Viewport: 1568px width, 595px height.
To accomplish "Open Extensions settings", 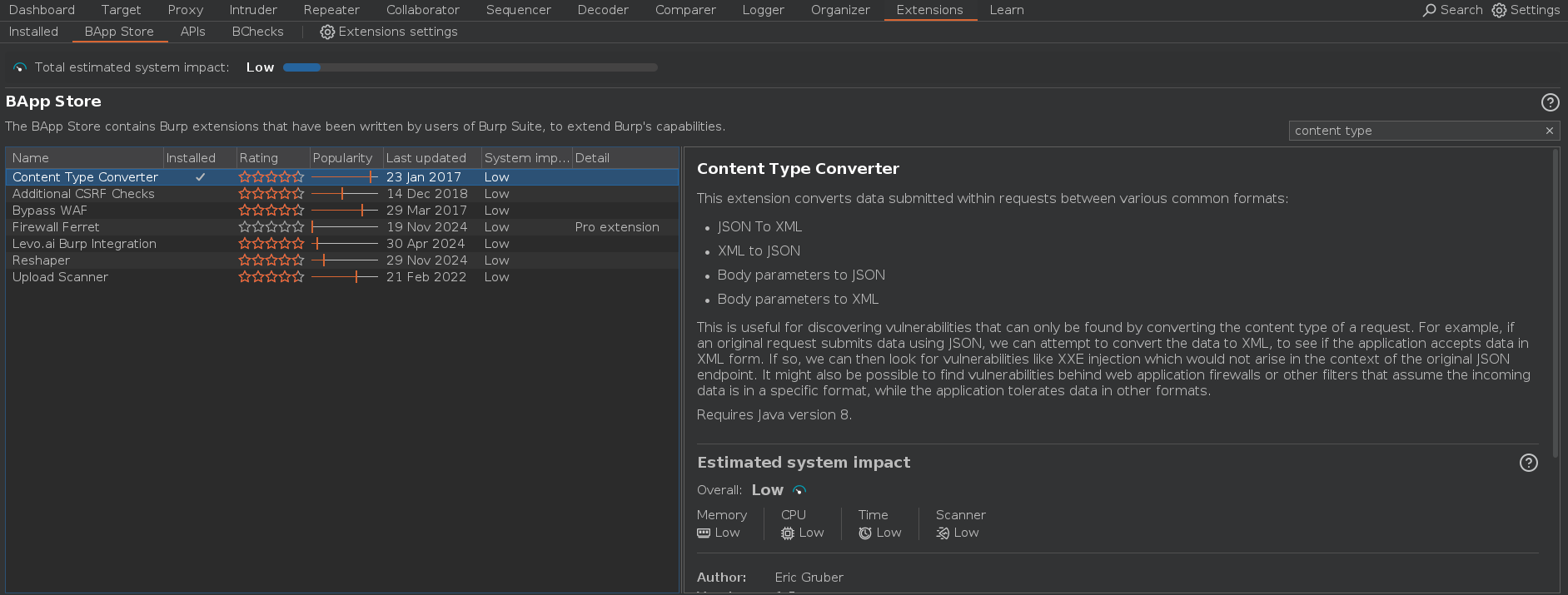I will (389, 32).
